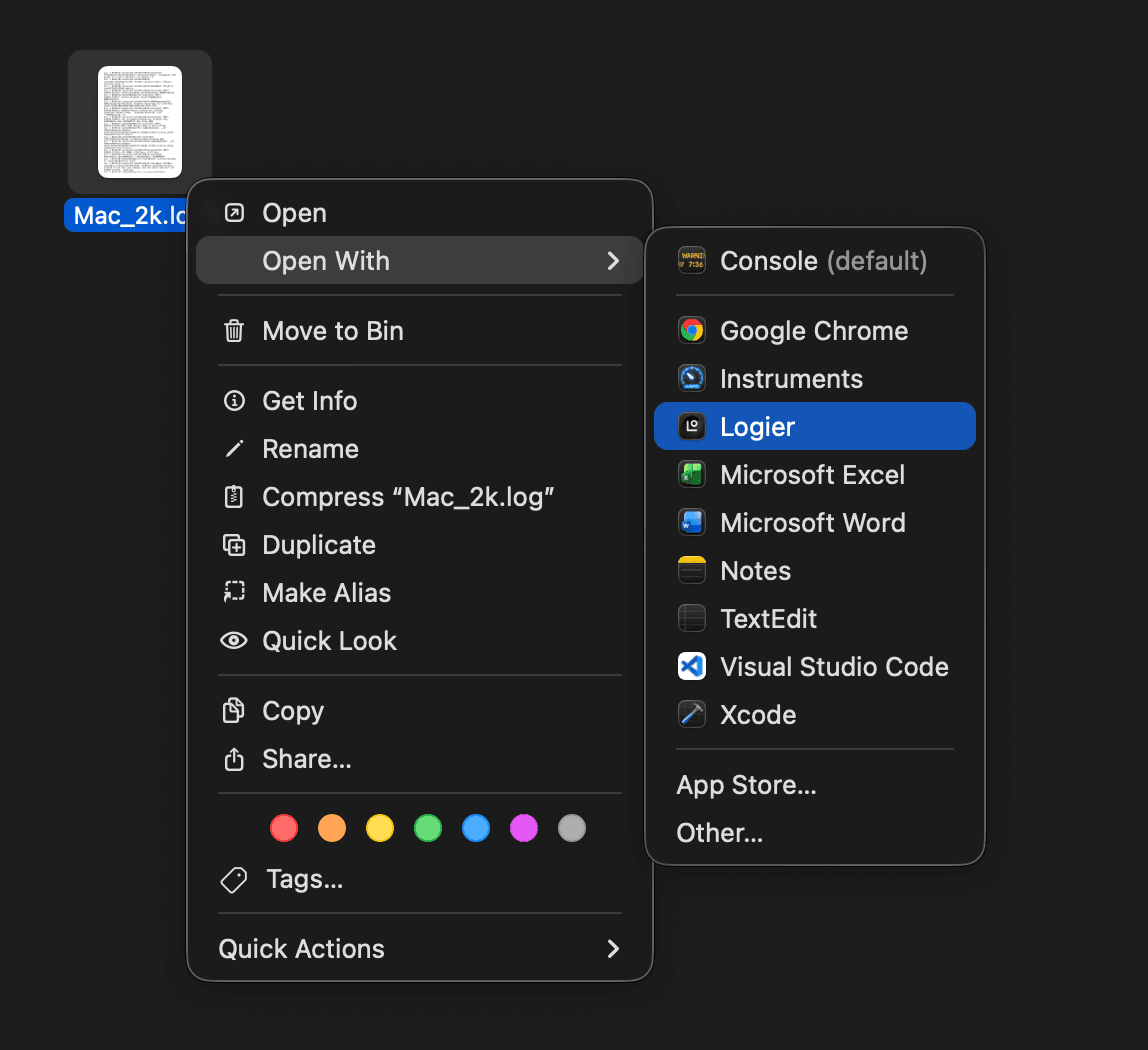
Task: Click the Microsoft Word icon
Action: (692, 523)
